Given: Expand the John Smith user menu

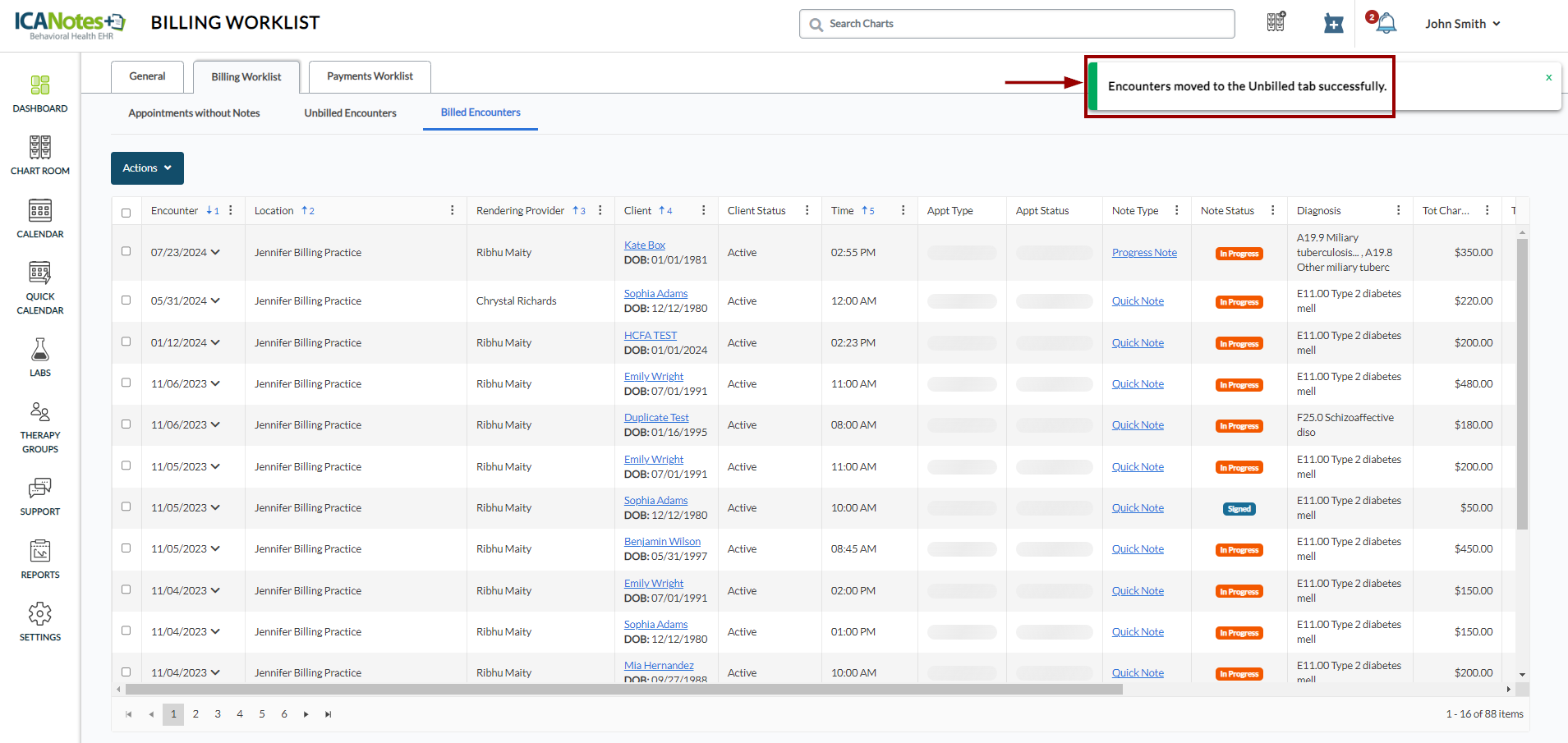Looking at the screenshot, I should [x=1462, y=24].
